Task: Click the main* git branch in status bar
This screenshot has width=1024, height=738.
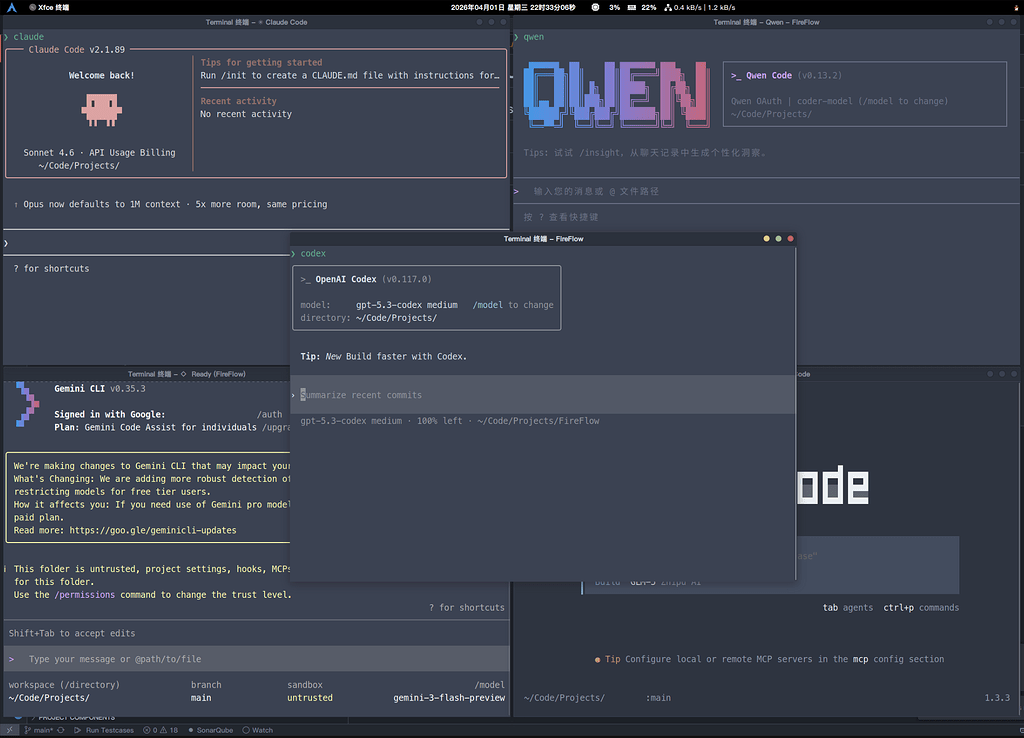Action: pyautogui.click(x=39, y=730)
